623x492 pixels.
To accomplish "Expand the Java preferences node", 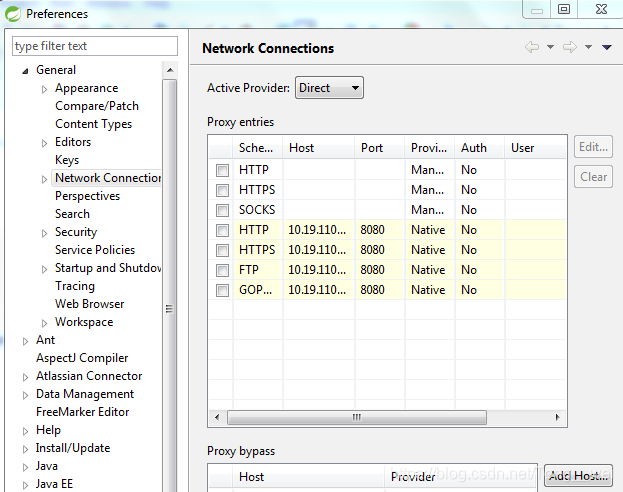I will (25, 467).
